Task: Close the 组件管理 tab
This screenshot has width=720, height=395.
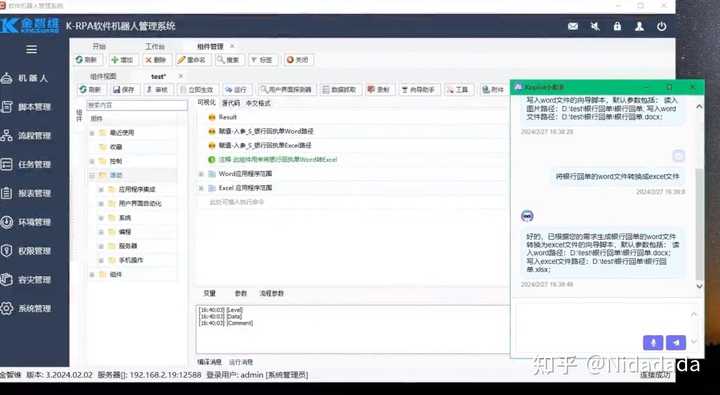Action: (232, 46)
